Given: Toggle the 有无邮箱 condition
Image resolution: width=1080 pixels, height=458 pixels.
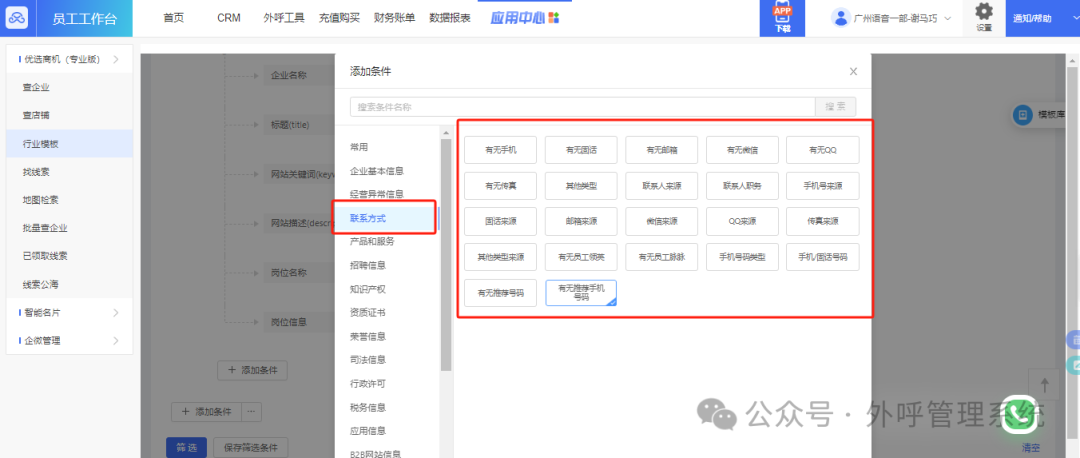Looking at the screenshot, I should tap(661, 149).
